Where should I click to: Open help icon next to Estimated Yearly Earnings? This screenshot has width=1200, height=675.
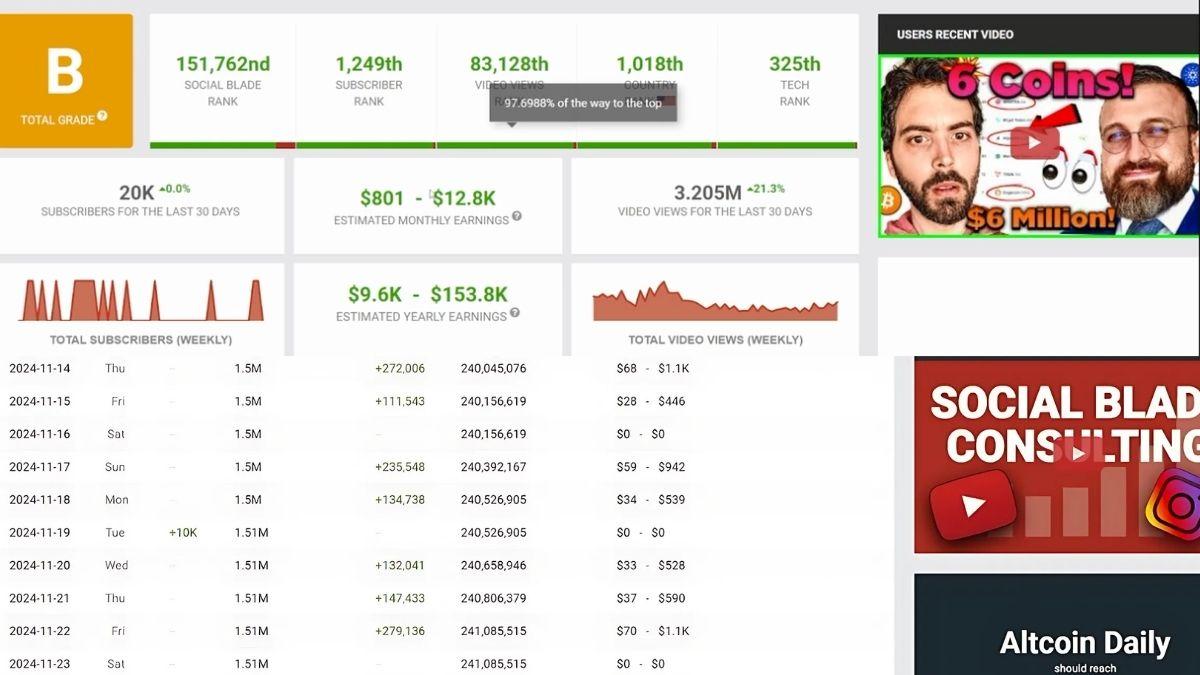515,313
